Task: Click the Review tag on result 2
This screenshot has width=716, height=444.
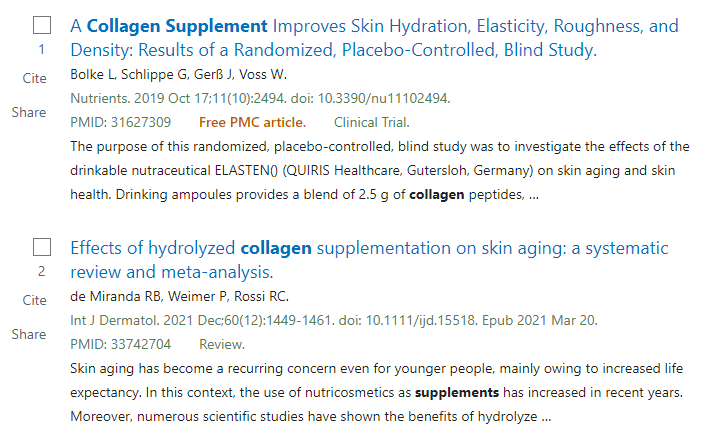Action: [x=222, y=344]
